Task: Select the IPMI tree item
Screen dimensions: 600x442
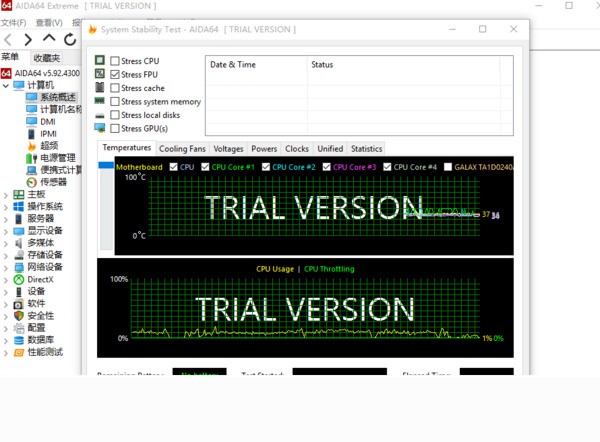Action: pos(42,134)
